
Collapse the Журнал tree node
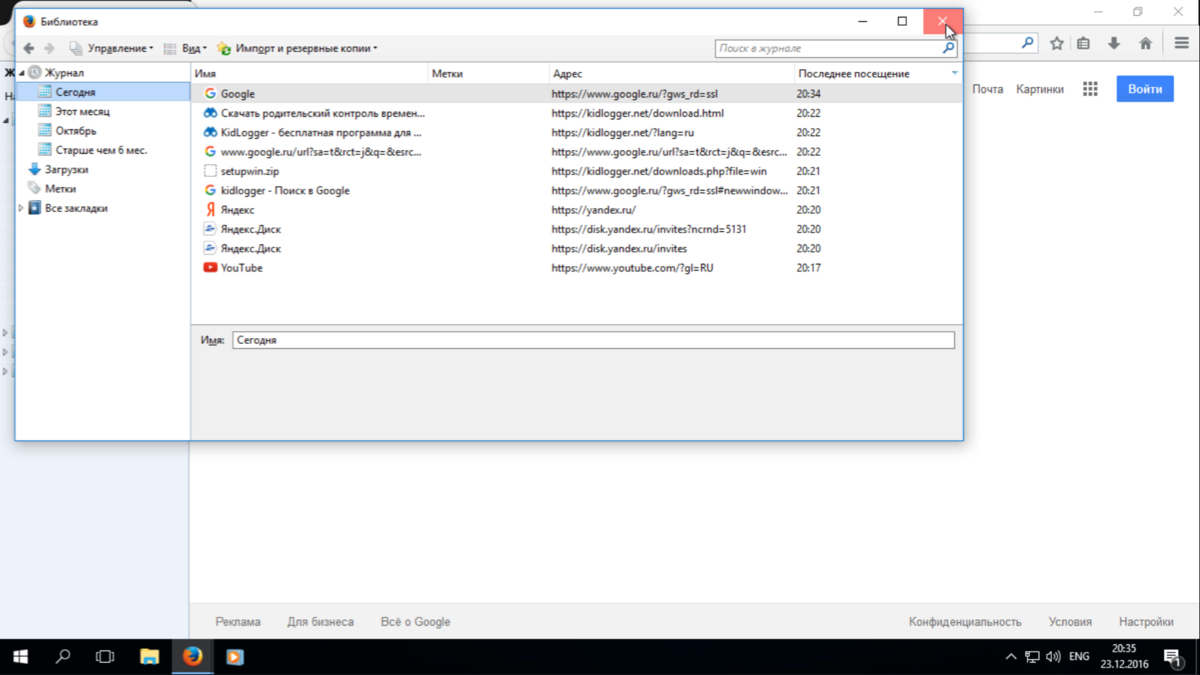point(22,73)
